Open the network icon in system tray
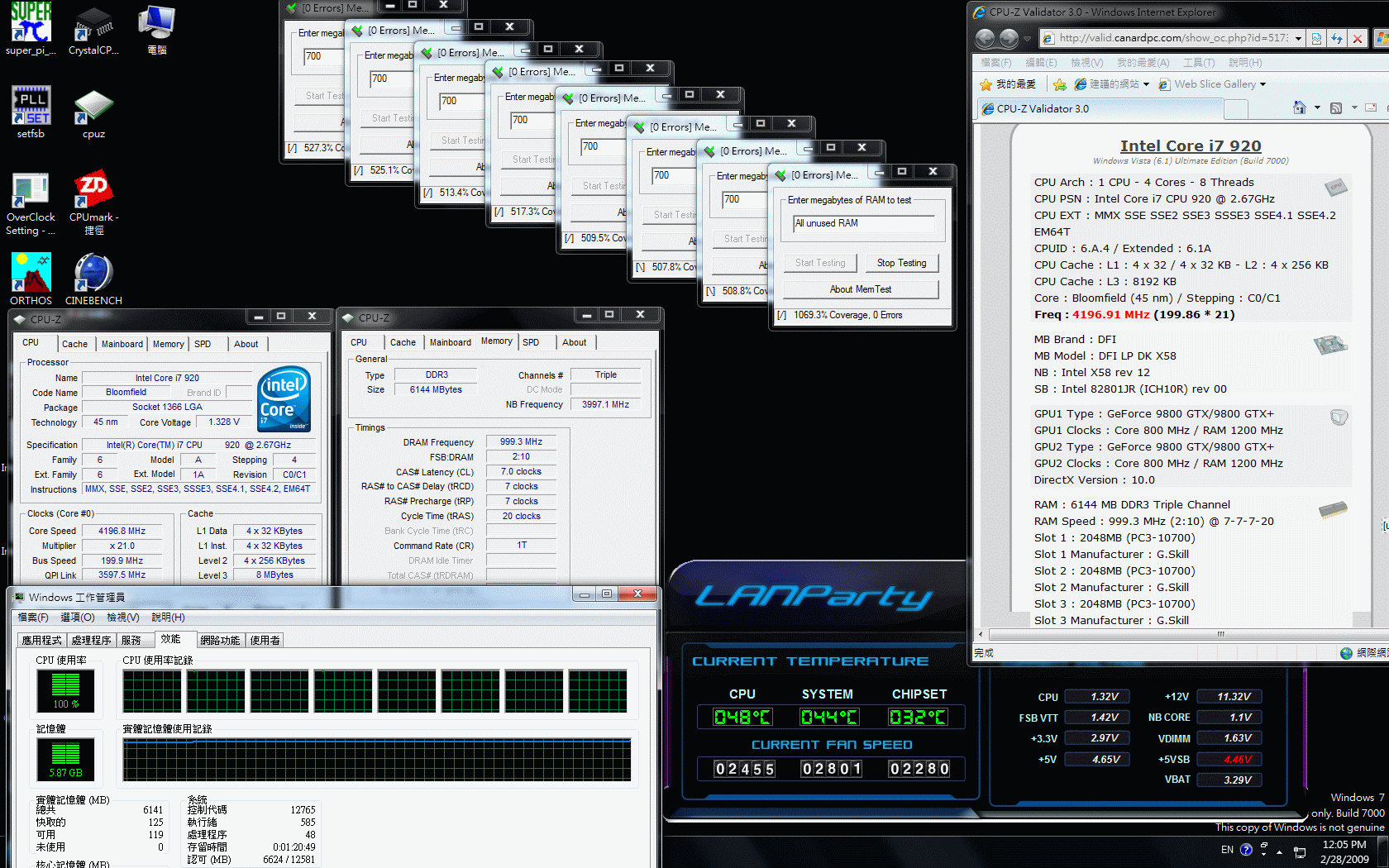This screenshot has height=868, width=1389. (x=1300, y=851)
